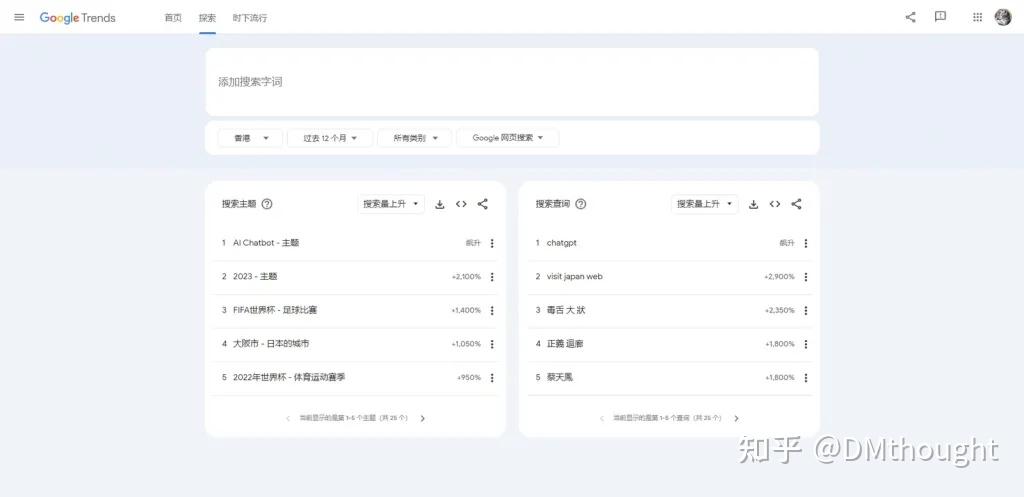Open more options for 正義 迴廊 row
Image resolution: width=1024 pixels, height=497 pixels.
(x=805, y=344)
